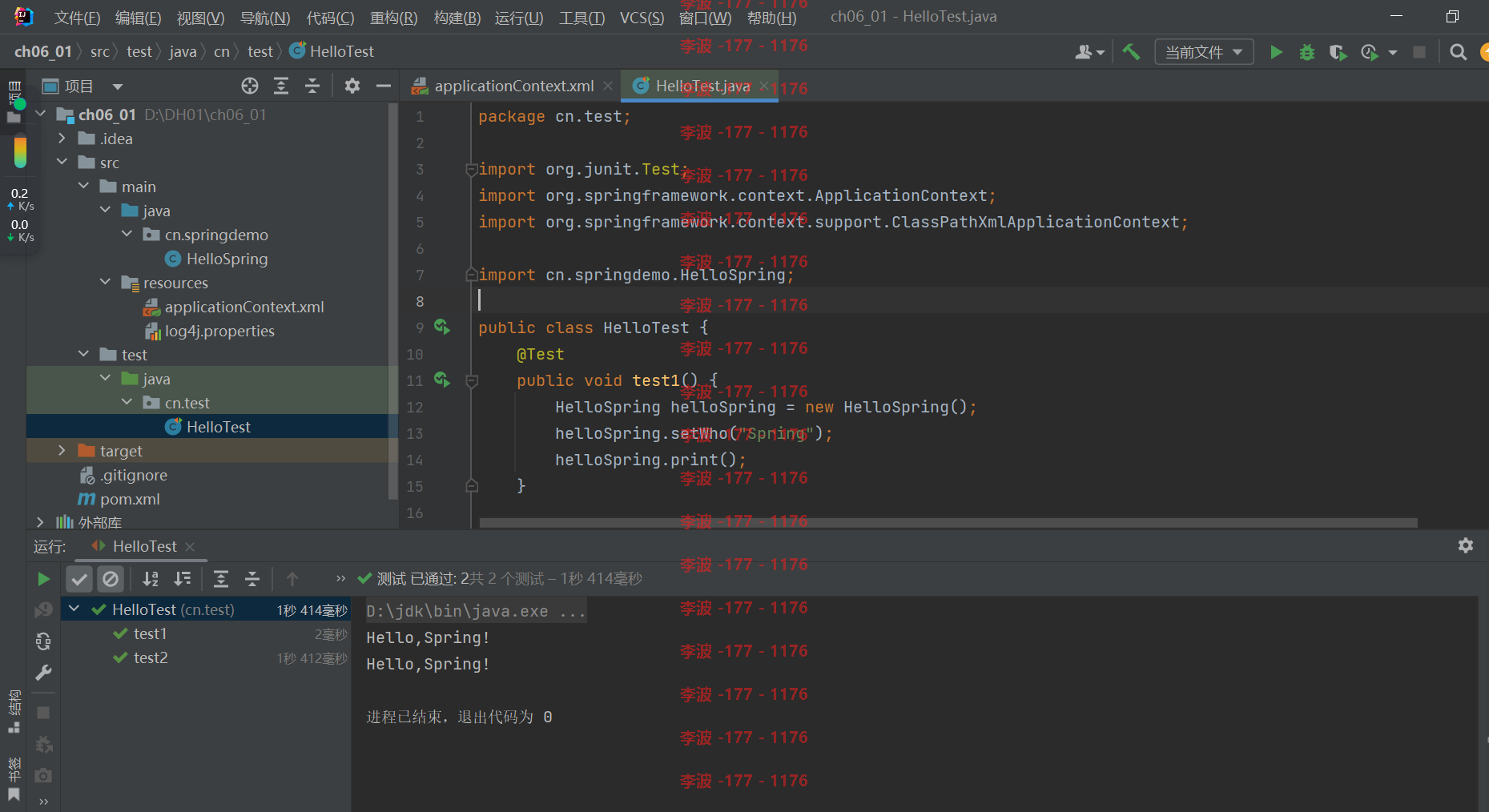Open Project panel settings gear
Image resolution: width=1489 pixels, height=812 pixels.
pos(352,86)
